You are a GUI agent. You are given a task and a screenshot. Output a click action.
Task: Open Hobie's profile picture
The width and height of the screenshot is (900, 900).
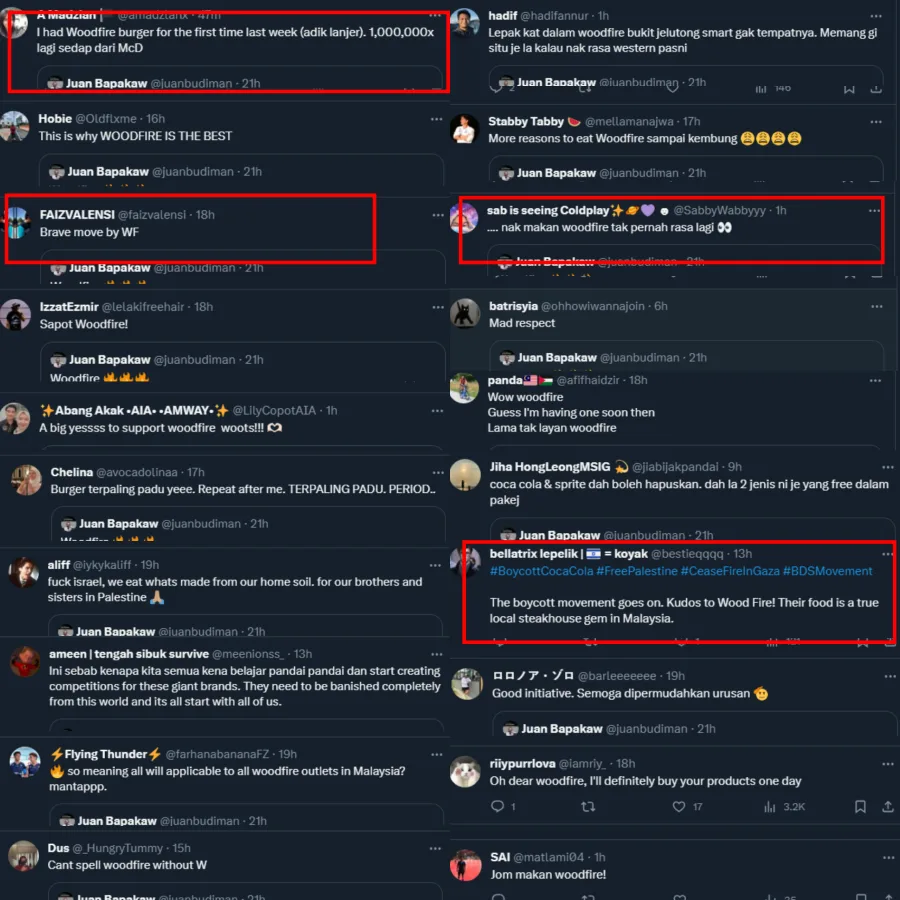tap(14, 126)
